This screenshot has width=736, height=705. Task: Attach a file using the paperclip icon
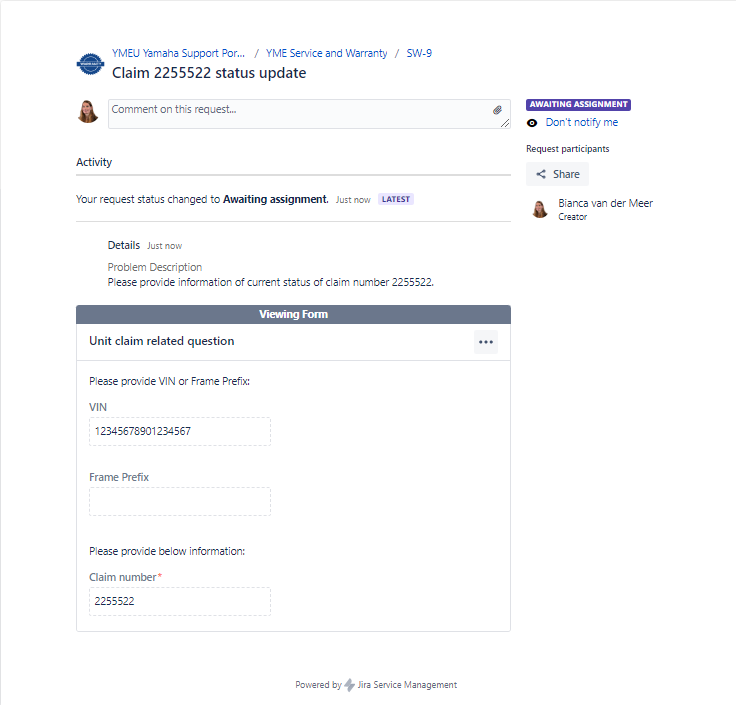[497, 110]
